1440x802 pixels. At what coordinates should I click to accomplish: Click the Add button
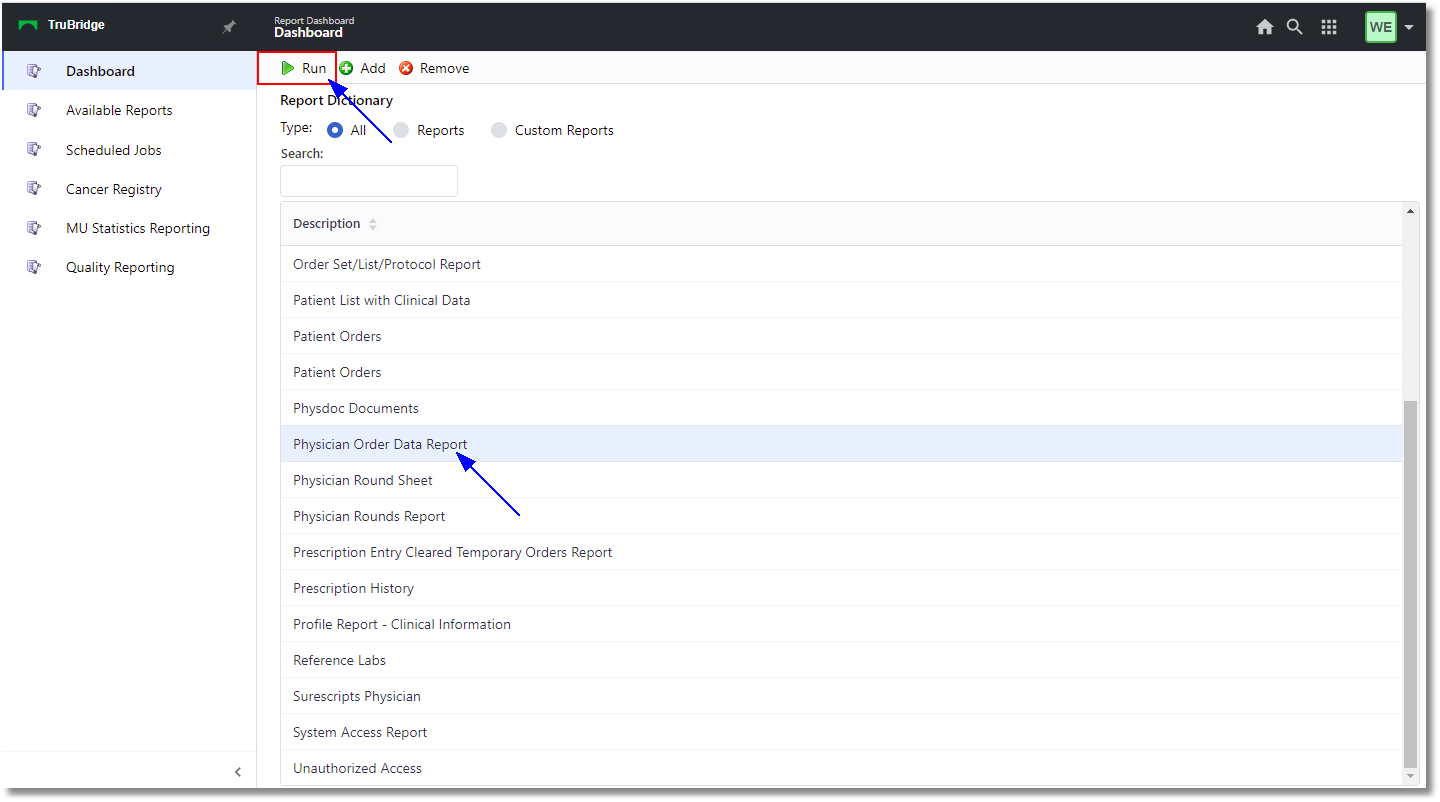pyautogui.click(x=362, y=68)
